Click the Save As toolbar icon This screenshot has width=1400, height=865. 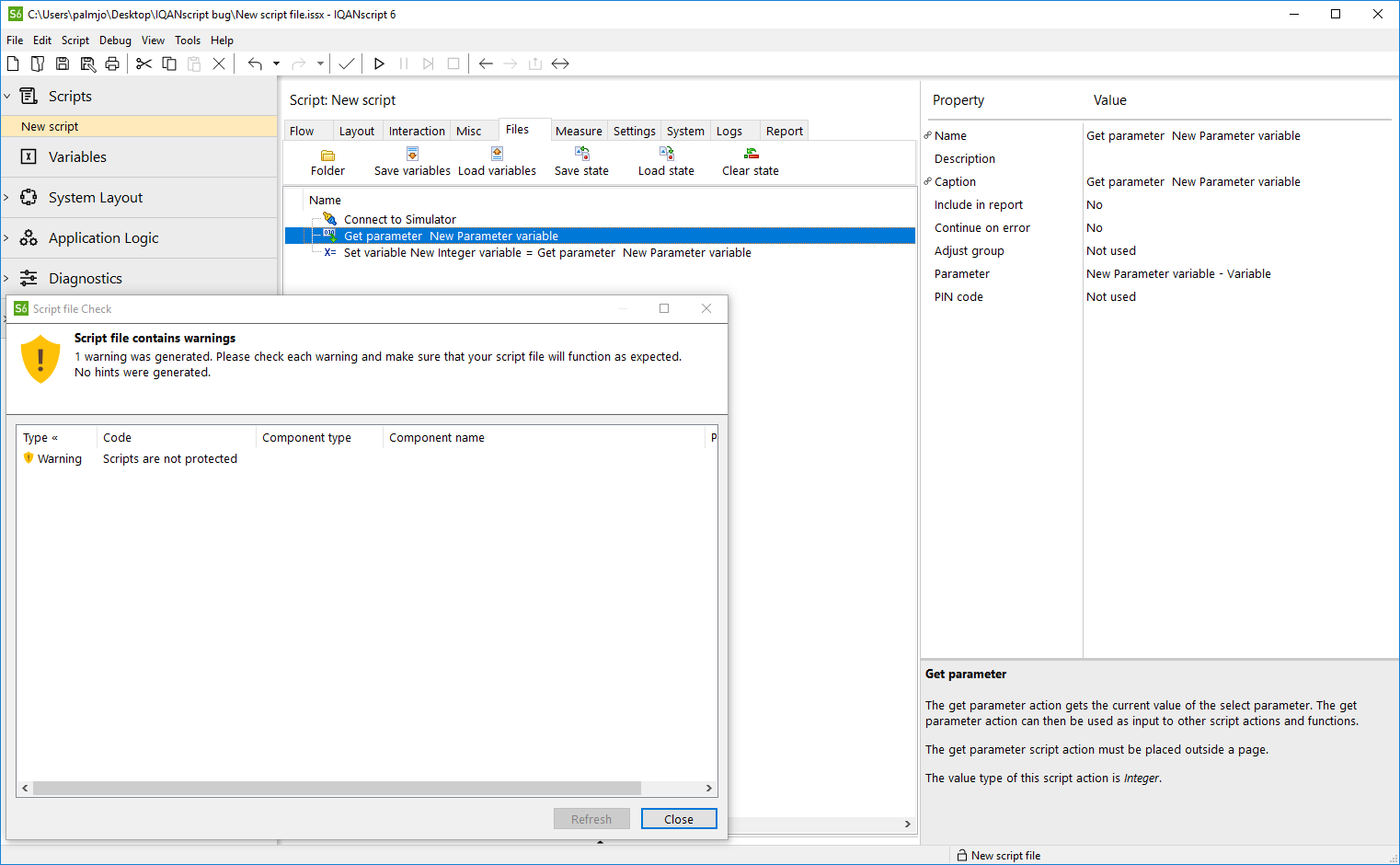[87, 63]
